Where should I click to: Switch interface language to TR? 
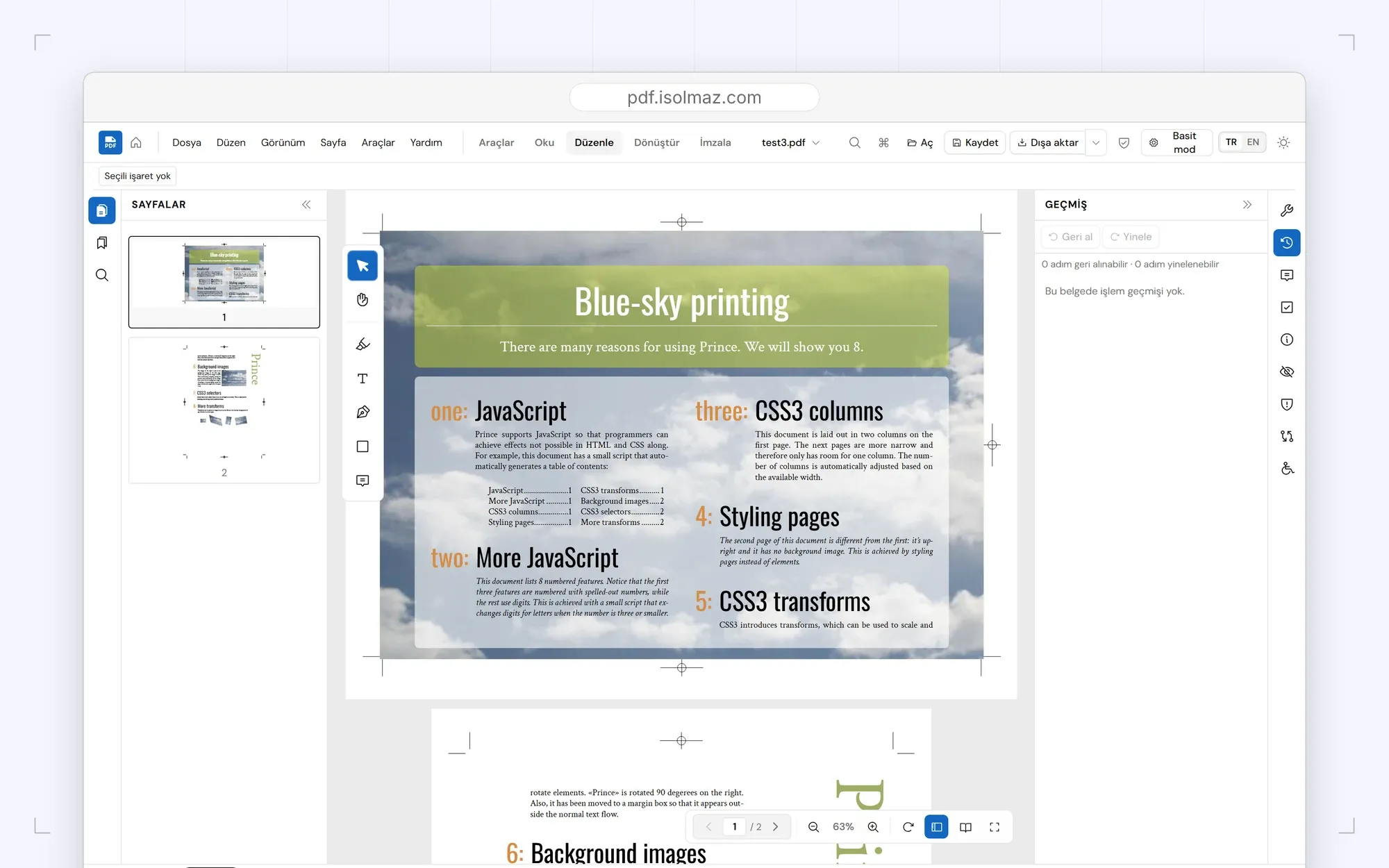click(x=1231, y=142)
